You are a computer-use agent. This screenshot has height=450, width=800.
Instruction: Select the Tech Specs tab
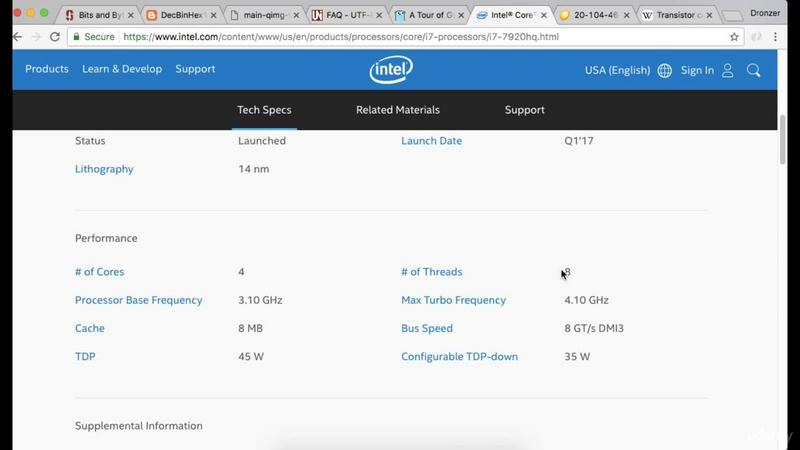click(x=264, y=110)
